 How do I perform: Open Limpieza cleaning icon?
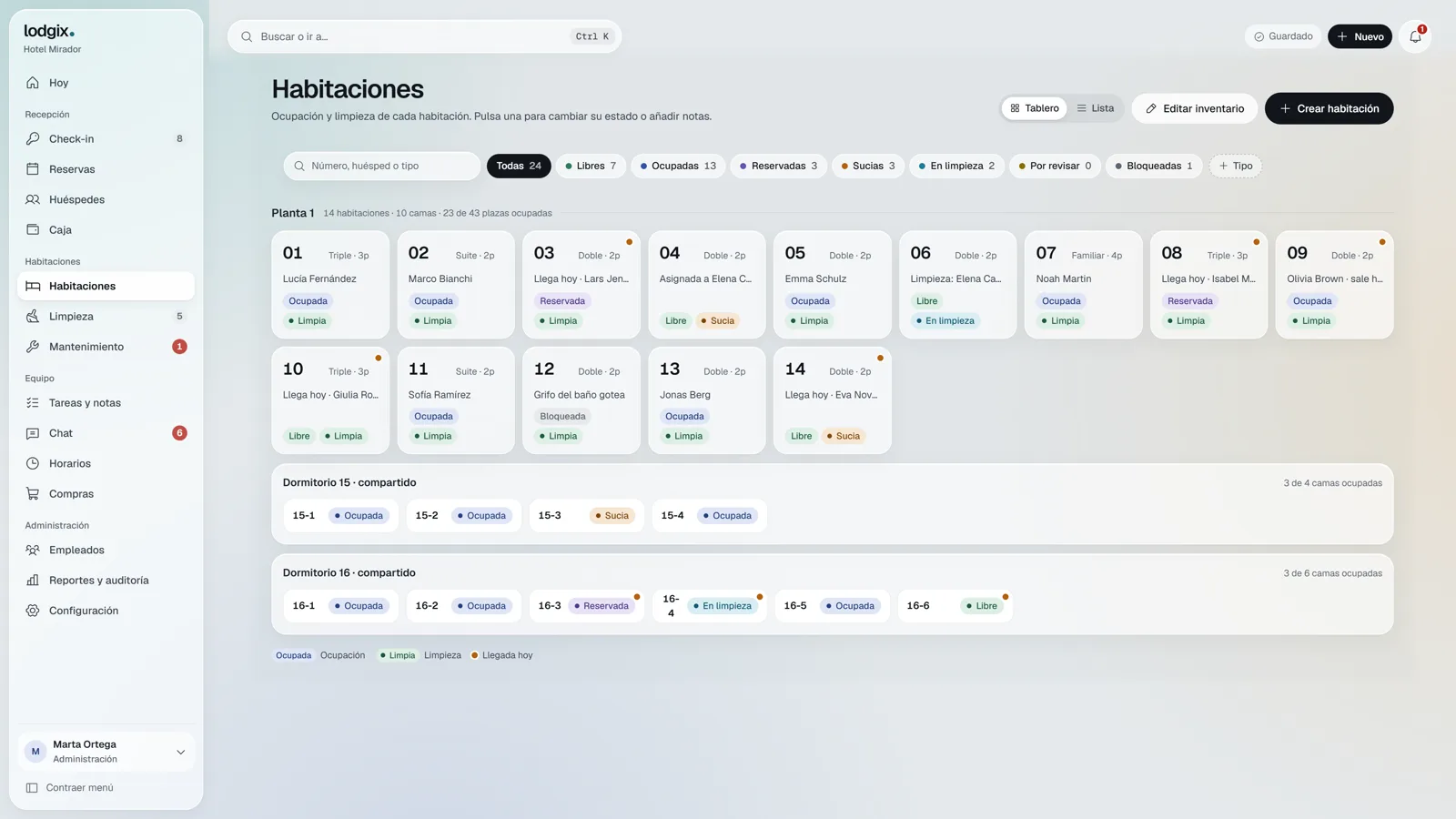(33, 317)
